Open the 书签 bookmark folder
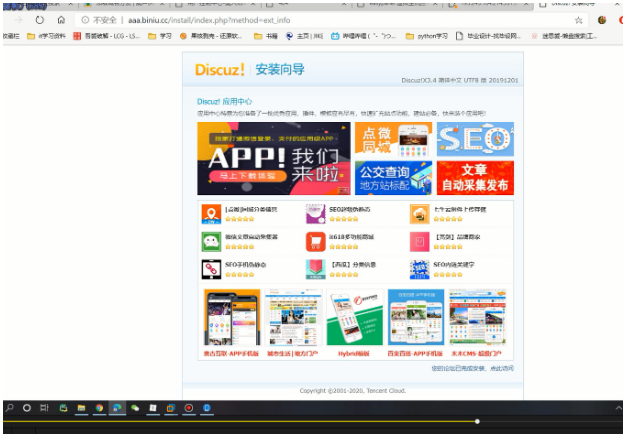 click(266, 36)
